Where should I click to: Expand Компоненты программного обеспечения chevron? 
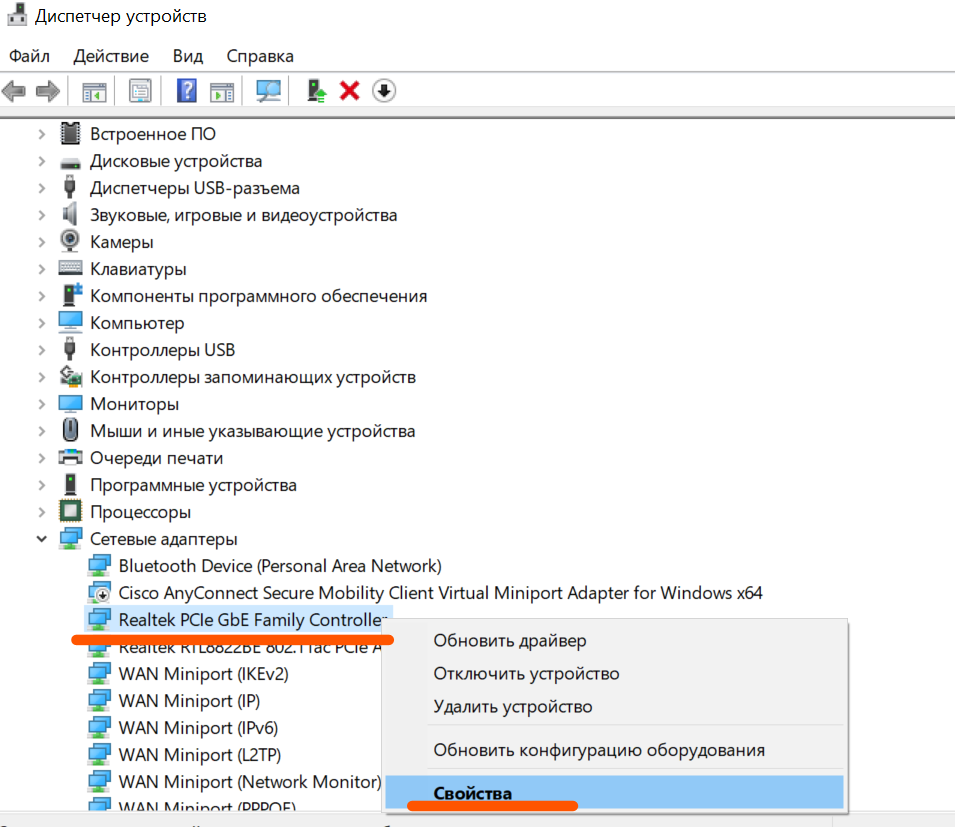[x=41, y=296]
